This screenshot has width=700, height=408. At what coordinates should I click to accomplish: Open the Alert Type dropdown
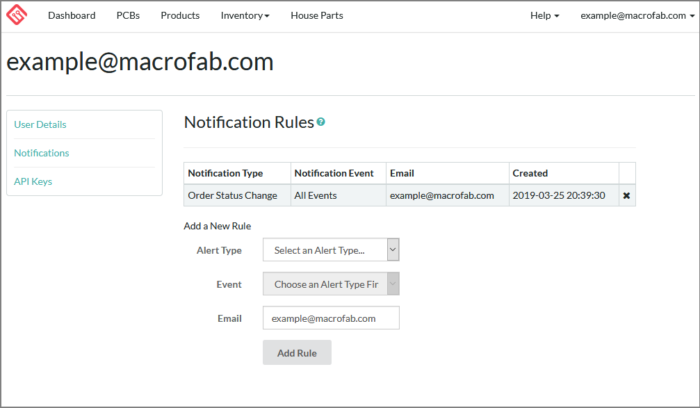(330, 250)
